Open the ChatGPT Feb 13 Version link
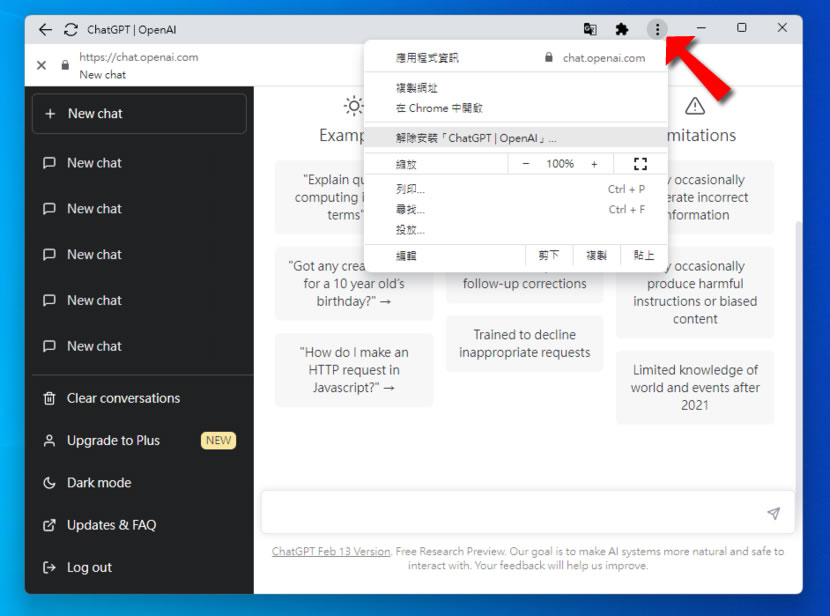830x616 pixels. [x=331, y=551]
